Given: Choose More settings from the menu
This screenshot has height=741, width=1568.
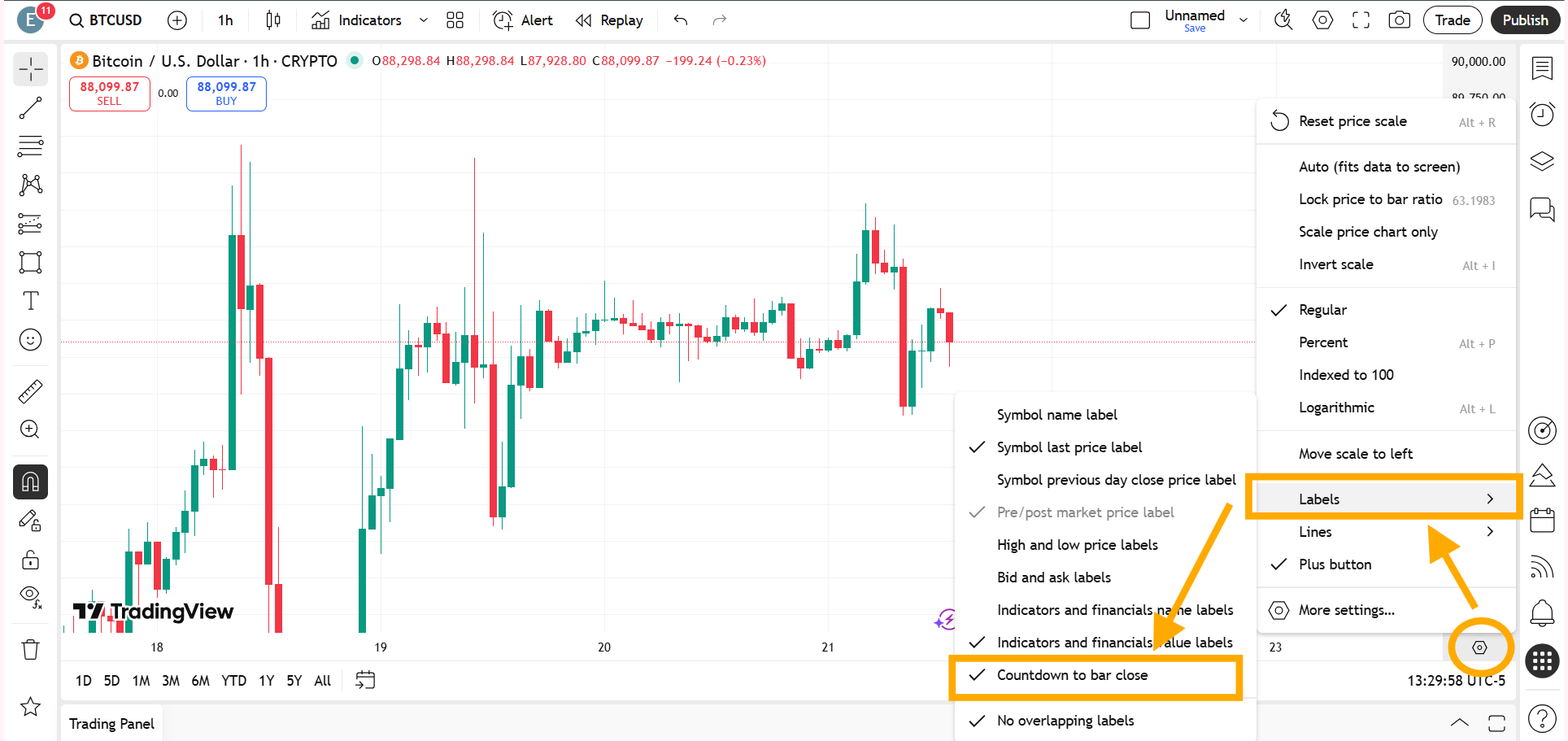Looking at the screenshot, I should (1346, 609).
